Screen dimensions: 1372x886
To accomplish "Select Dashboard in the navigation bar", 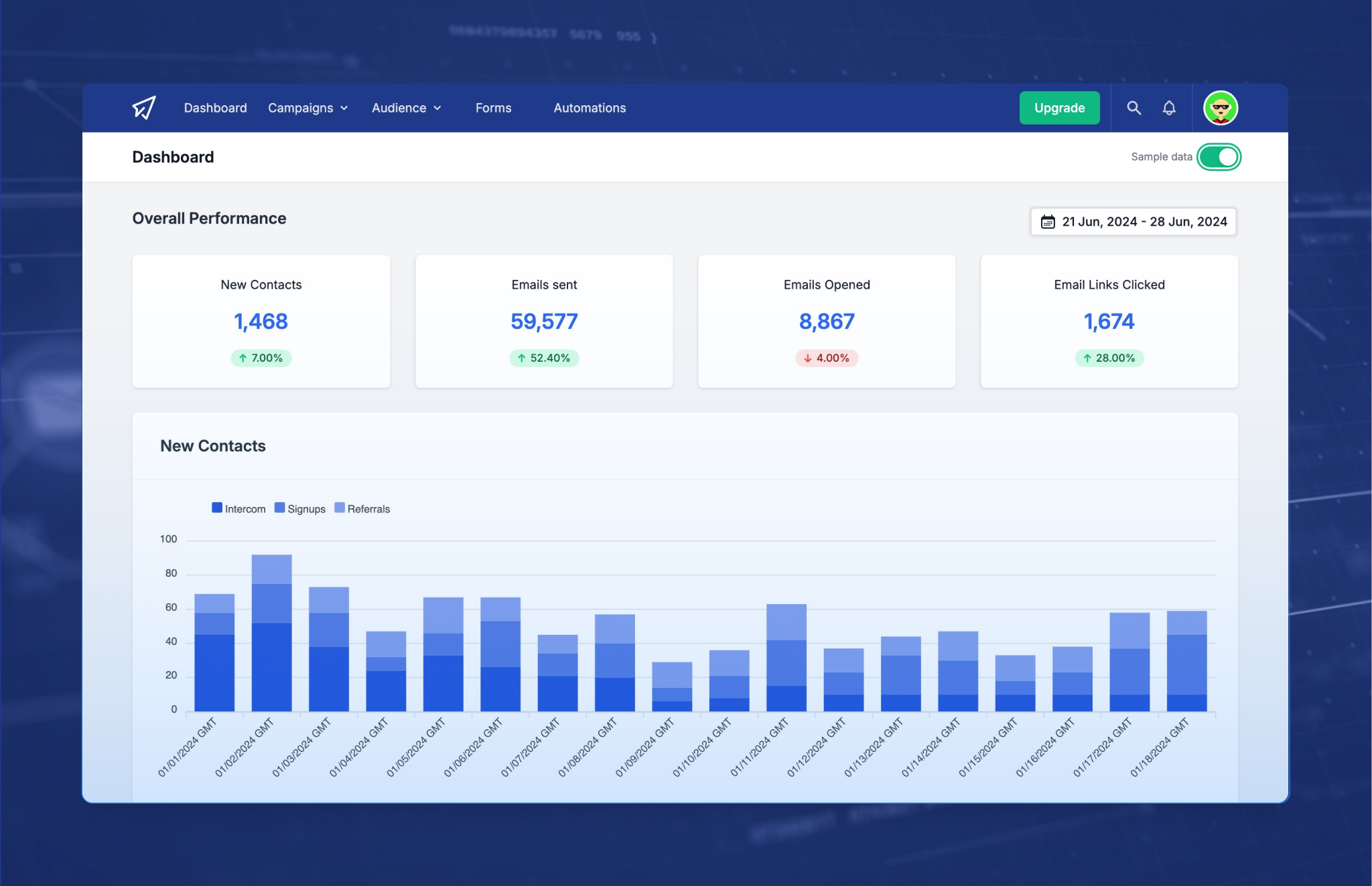I will [215, 108].
